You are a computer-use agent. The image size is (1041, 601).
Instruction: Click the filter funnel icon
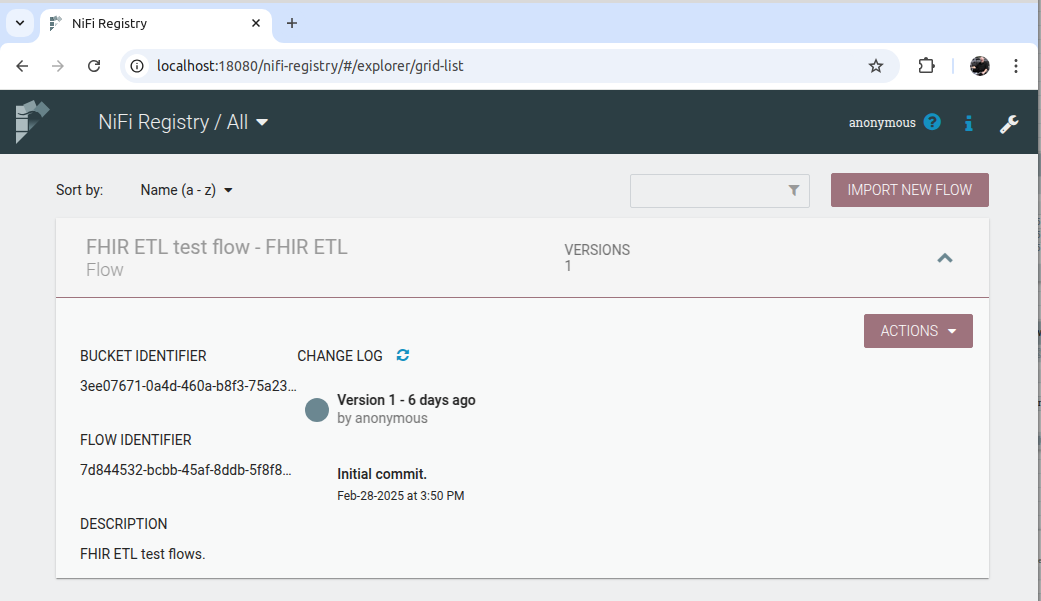793,191
